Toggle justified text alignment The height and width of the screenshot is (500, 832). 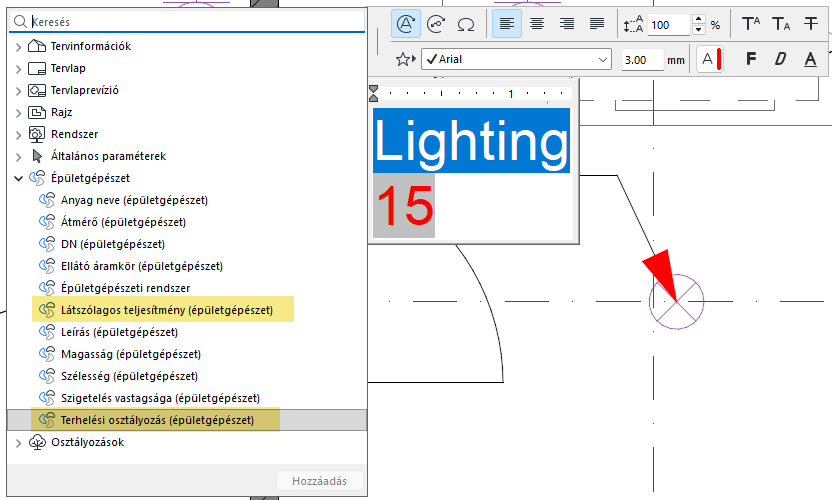click(x=597, y=24)
